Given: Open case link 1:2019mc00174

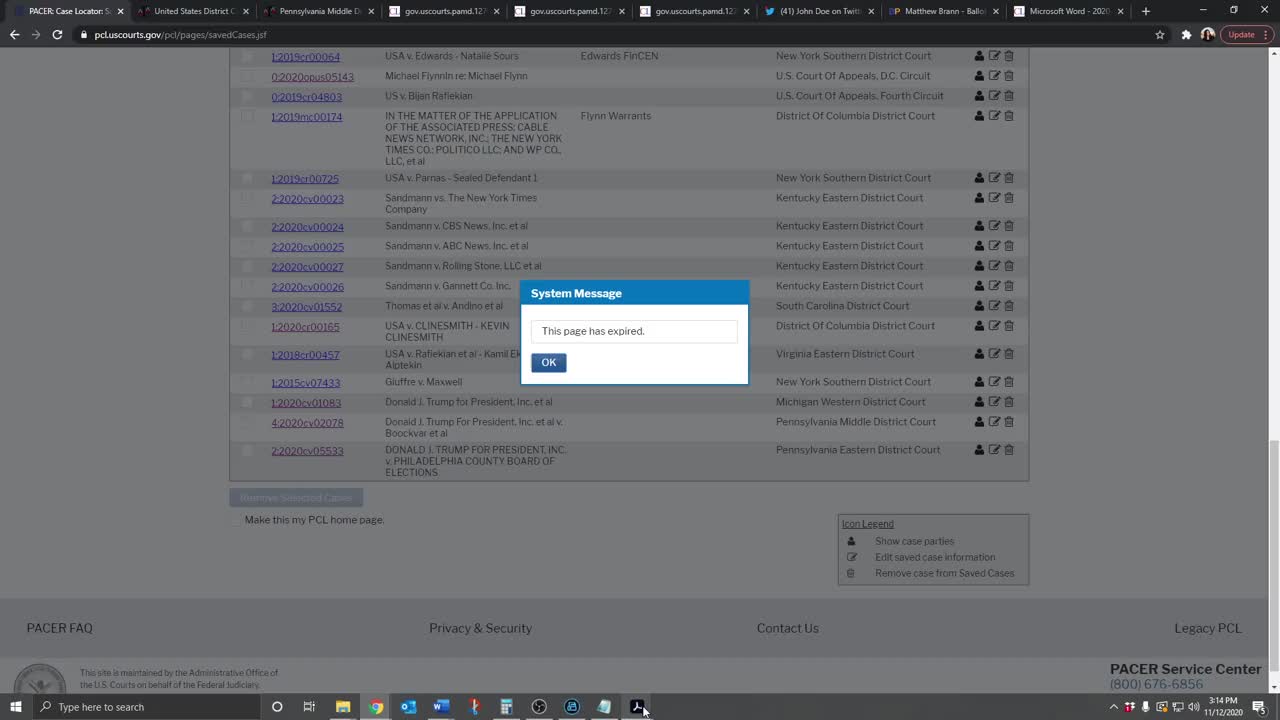Looking at the screenshot, I should click(x=306, y=117).
